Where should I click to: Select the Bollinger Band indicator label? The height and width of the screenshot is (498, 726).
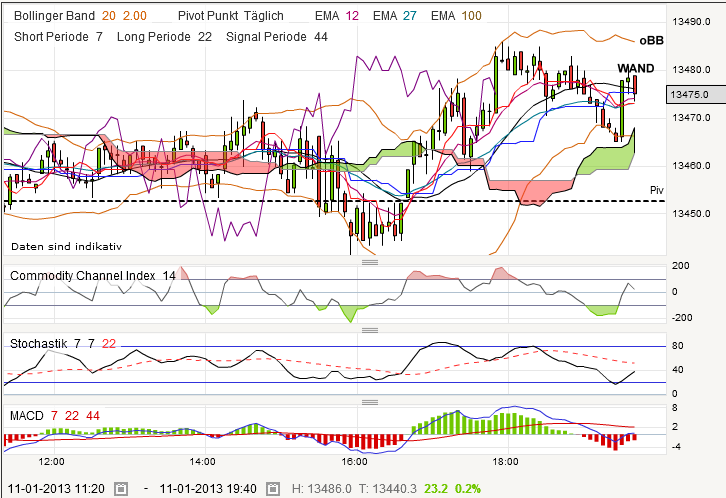tap(54, 16)
